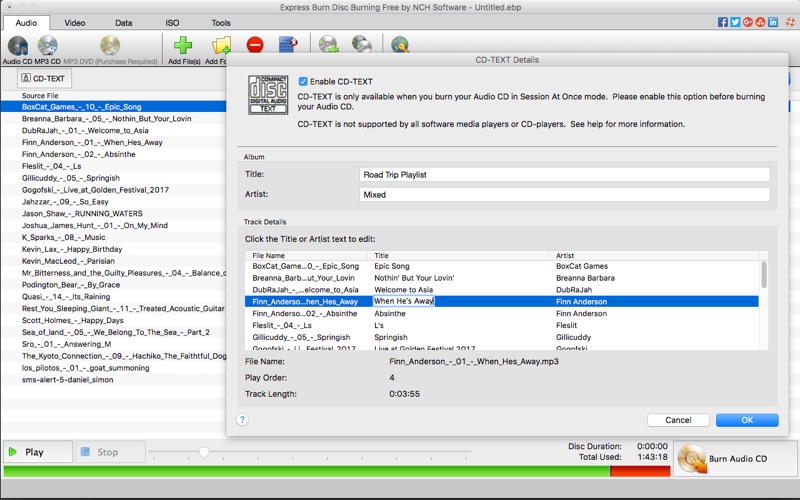This screenshot has width=800, height=500.
Task: Uncheck the Enable CD-TEXT checkbox
Action: point(304,81)
